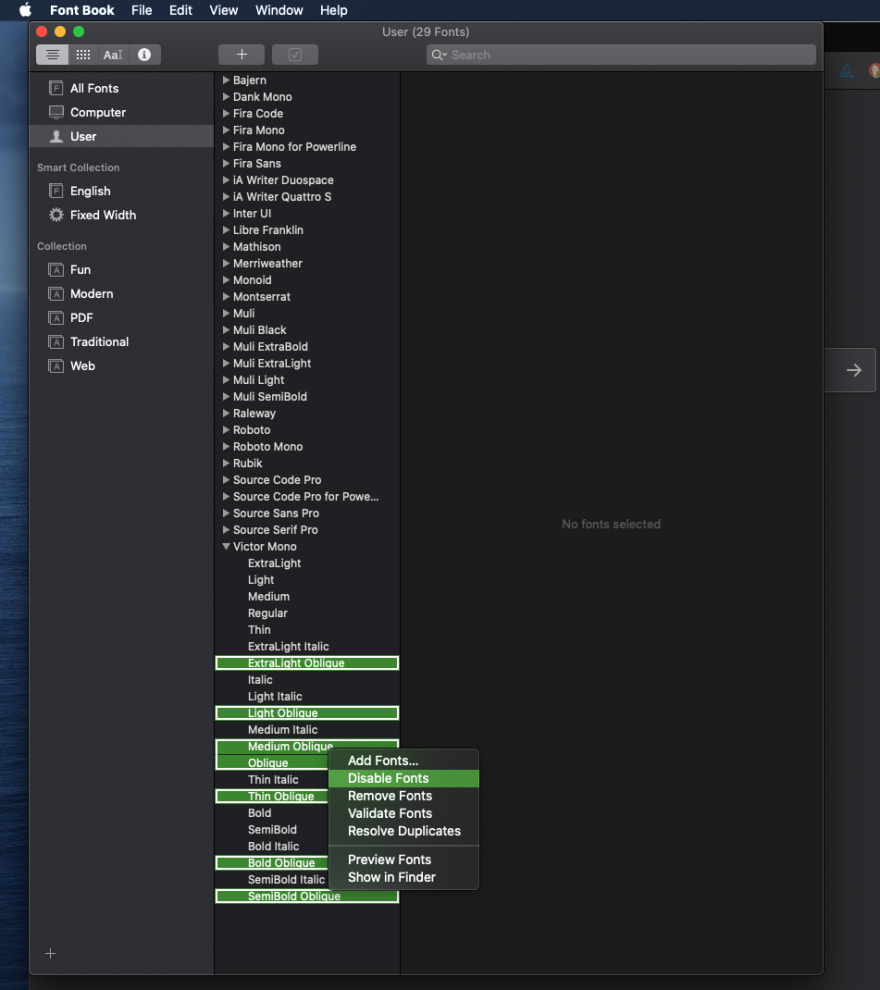The height and width of the screenshot is (990, 880).
Task: Click the plus add font toolbar button
Action: click(241, 55)
